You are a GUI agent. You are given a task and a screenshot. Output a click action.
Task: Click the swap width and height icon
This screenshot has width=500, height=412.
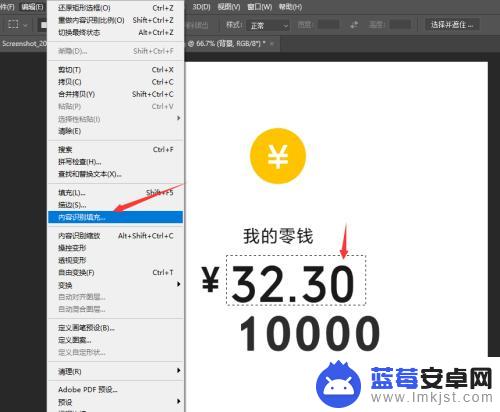pyautogui.click(x=354, y=25)
